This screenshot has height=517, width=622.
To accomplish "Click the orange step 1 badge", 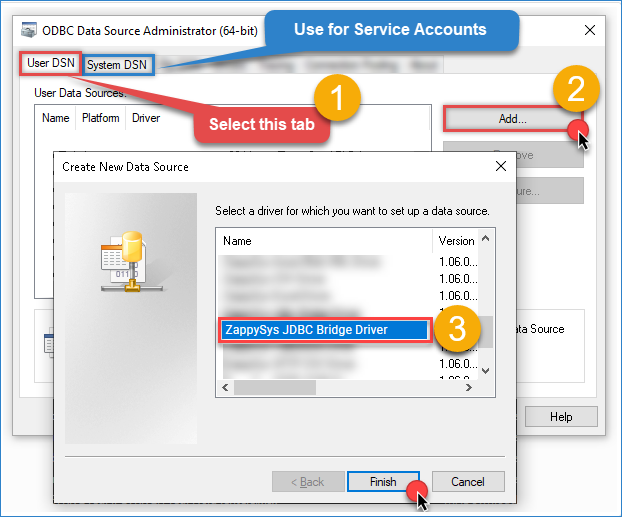I will (337, 98).
